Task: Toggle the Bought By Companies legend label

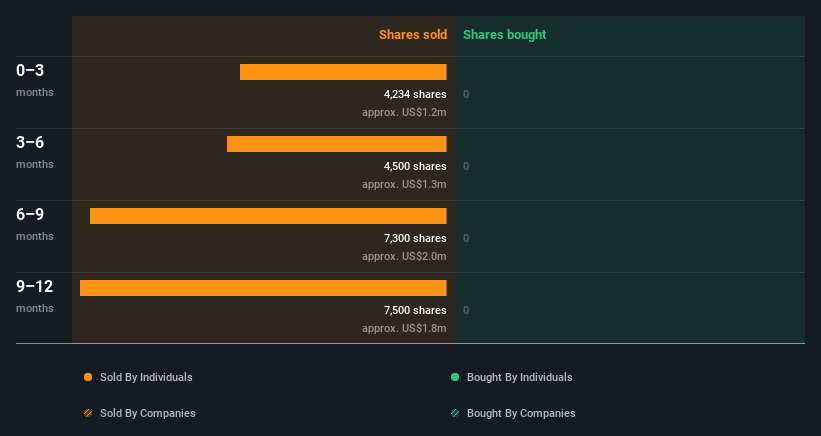Action: (521, 413)
